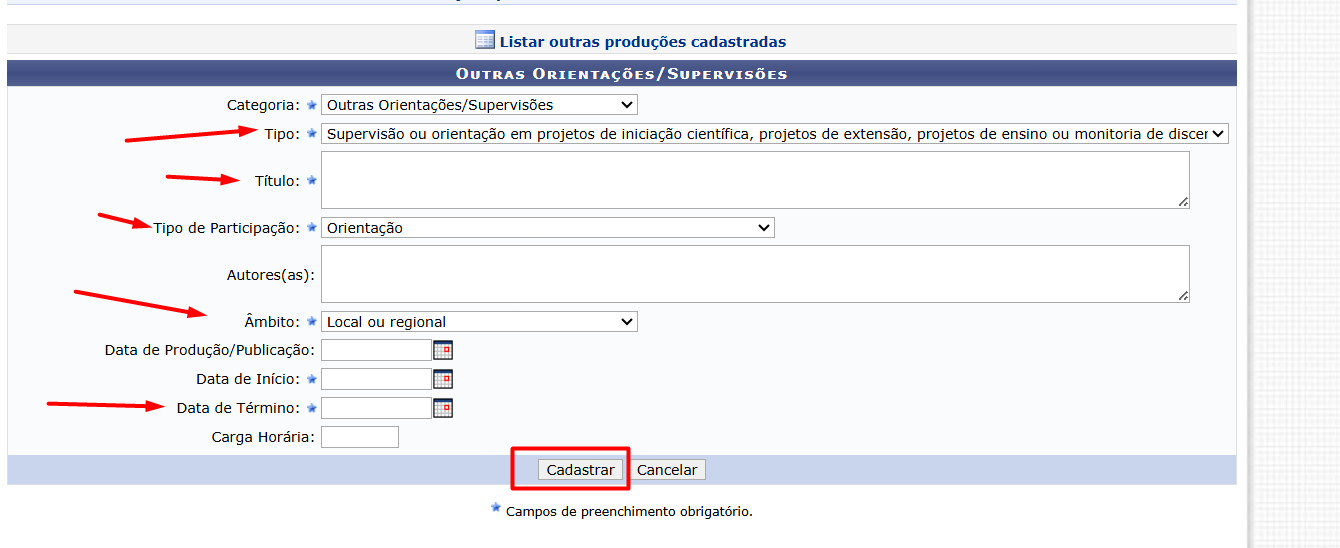Open calendar picker for Data de Término
This screenshot has width=1340, height=548.
click(x=443, y=408)
